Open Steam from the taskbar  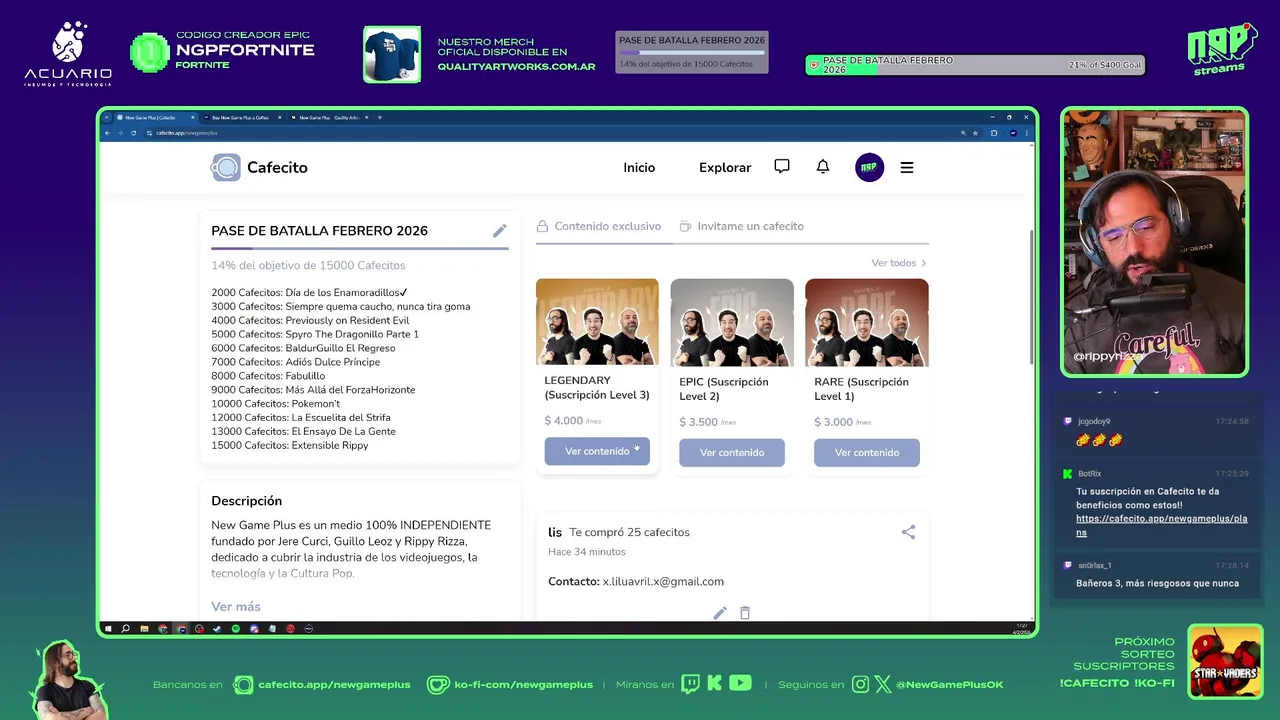[x=217, y=629]
